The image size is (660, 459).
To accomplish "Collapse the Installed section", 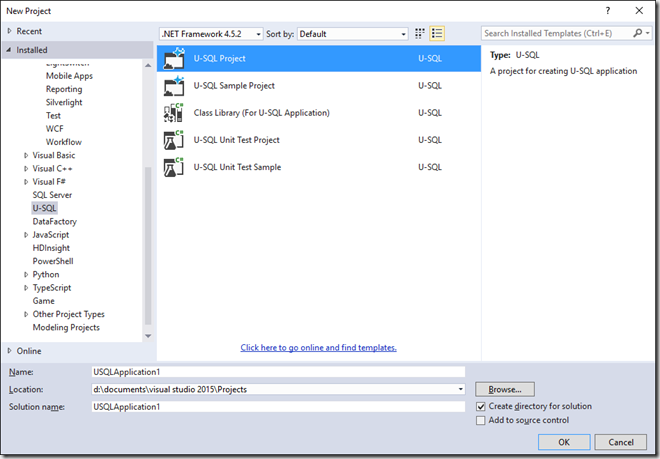I will coord(9,50).
